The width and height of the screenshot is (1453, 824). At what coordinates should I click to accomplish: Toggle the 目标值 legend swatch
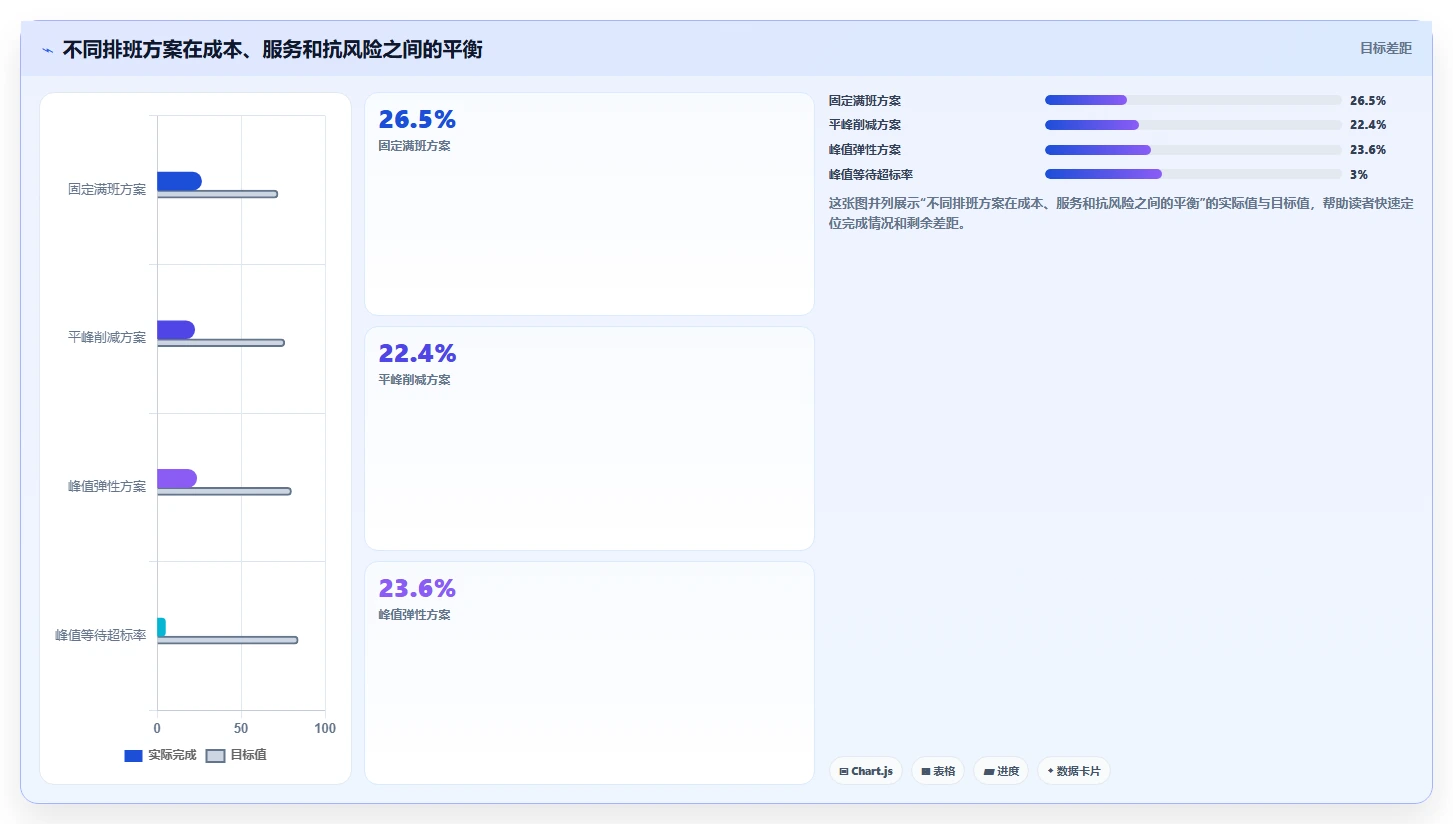click(x=215, y=756)
